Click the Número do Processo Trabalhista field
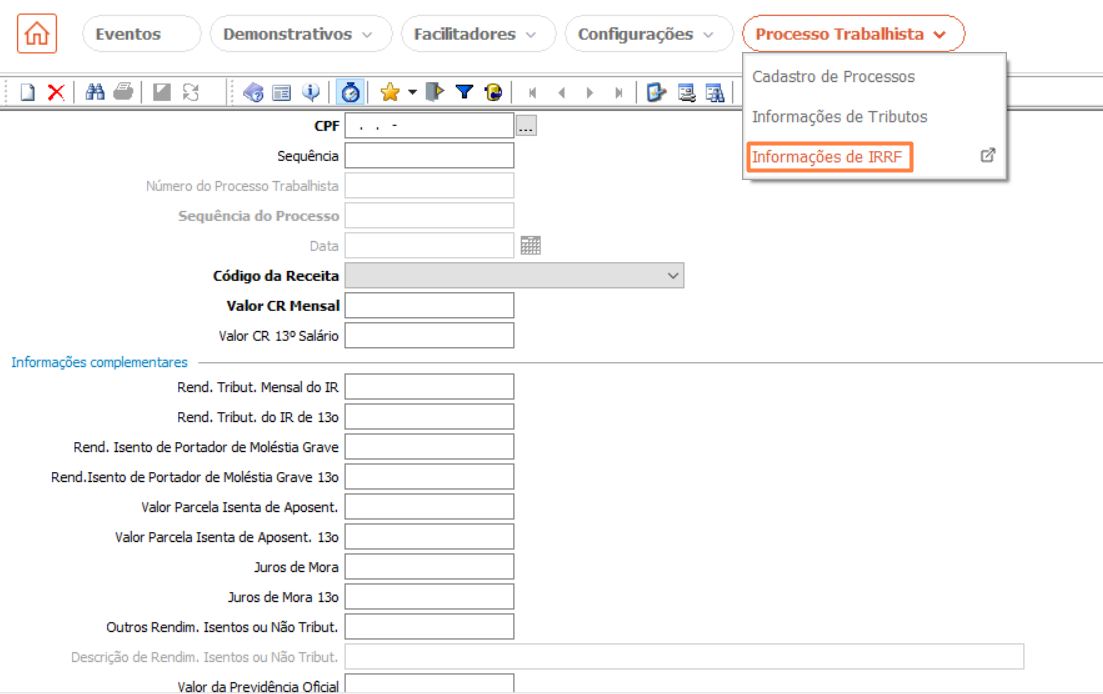 [429, 186]
